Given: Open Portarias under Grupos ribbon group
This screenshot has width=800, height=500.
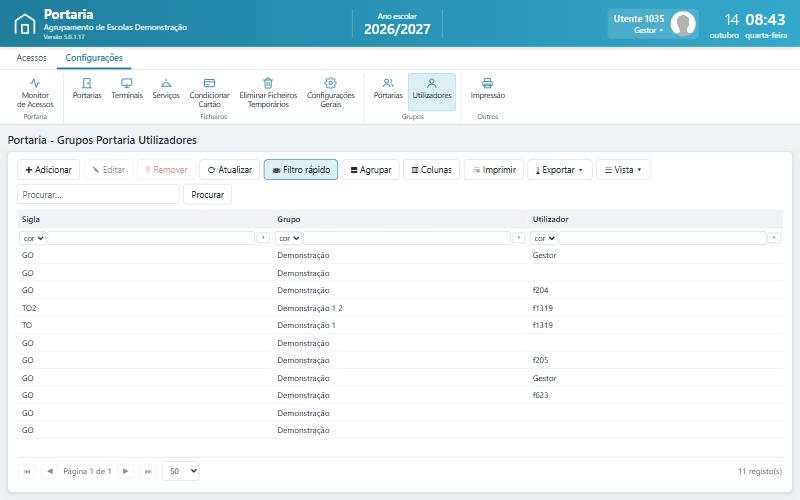Looking at the screenshot, I should click(x=388, y=88).
